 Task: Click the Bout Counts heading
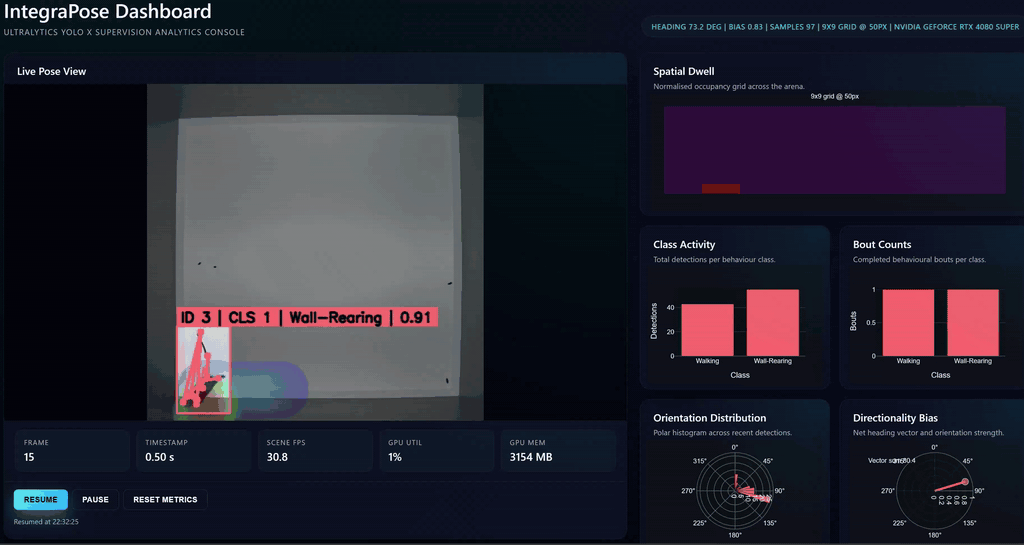pyautogui.click(x=882, y=244)
